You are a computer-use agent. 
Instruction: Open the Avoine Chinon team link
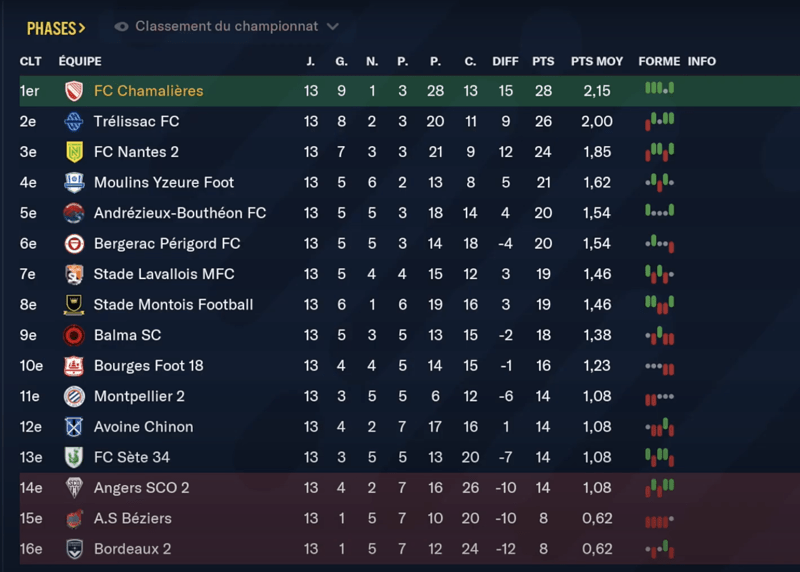143,427
